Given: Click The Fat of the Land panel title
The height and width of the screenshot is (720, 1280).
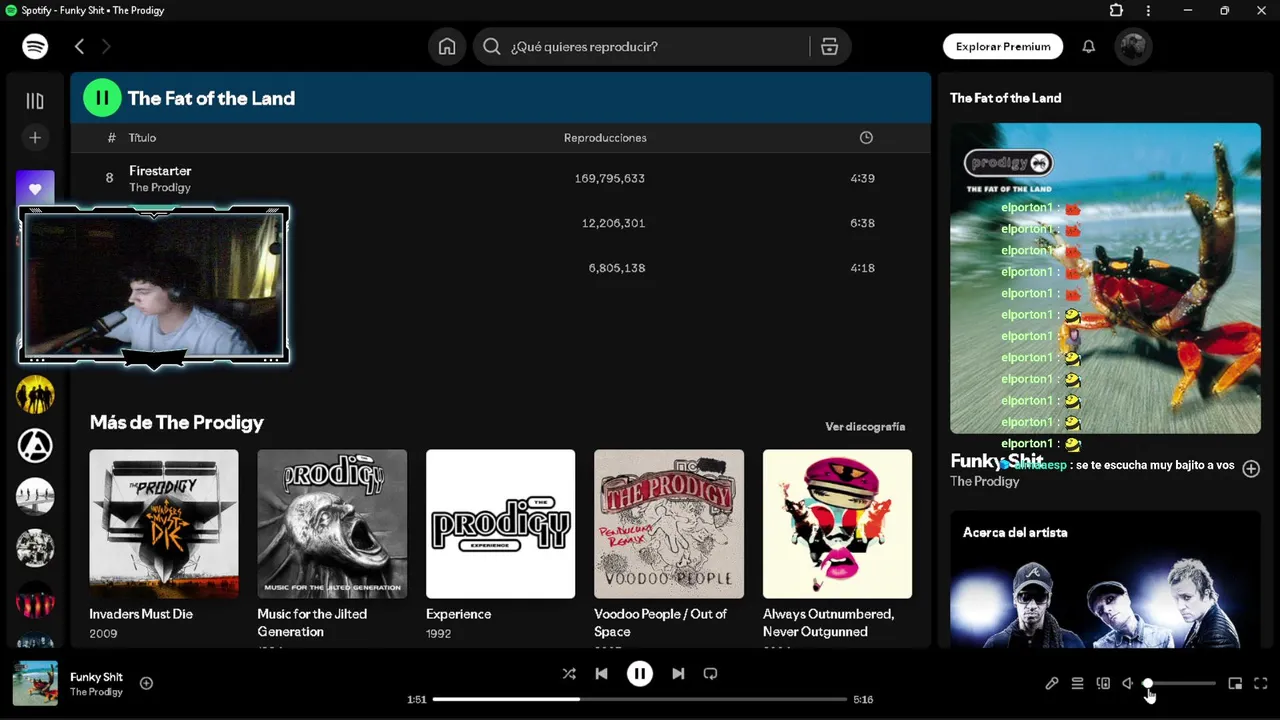Looking at the screenshot, I should [1005, 98].
